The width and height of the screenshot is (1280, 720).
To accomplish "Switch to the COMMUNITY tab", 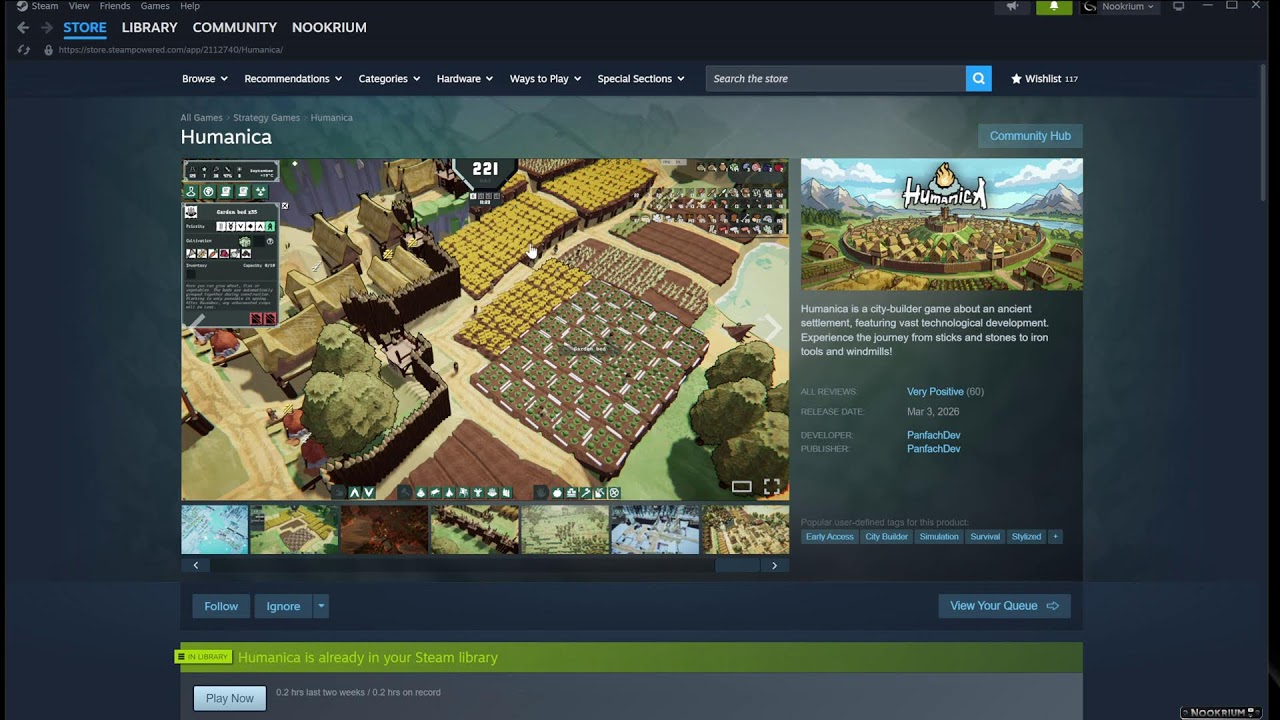I will 235,28.
